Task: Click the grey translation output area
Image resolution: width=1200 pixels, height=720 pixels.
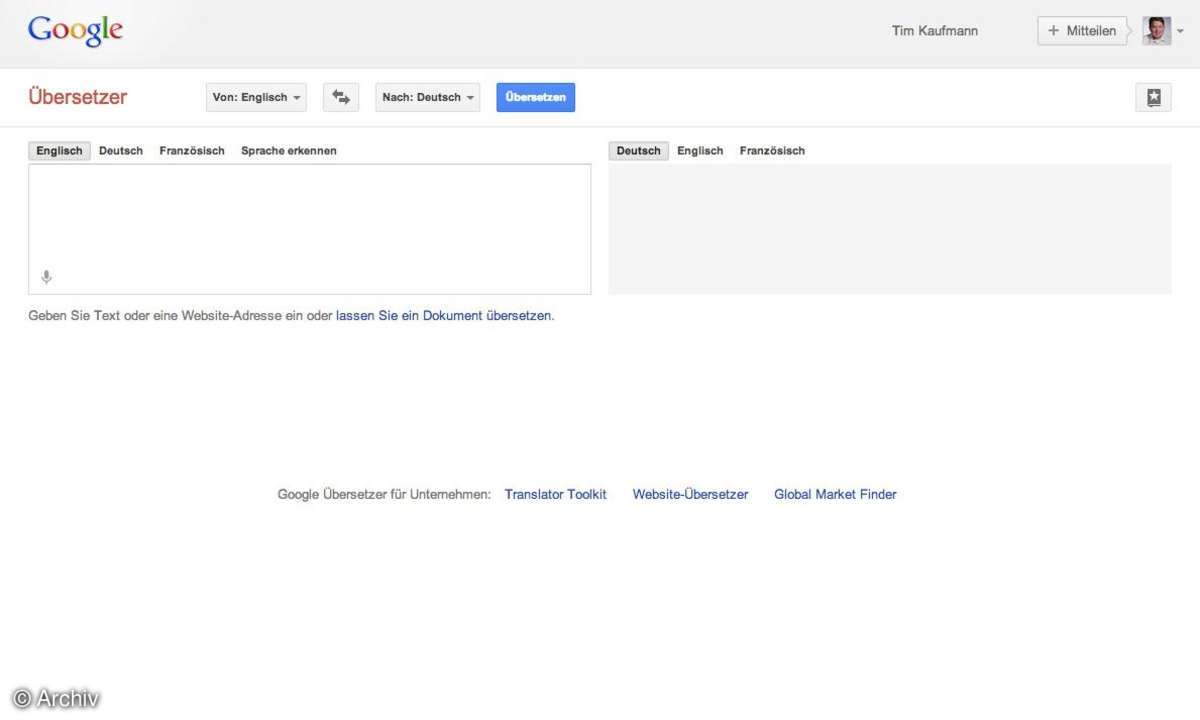Action: (890, 229)
